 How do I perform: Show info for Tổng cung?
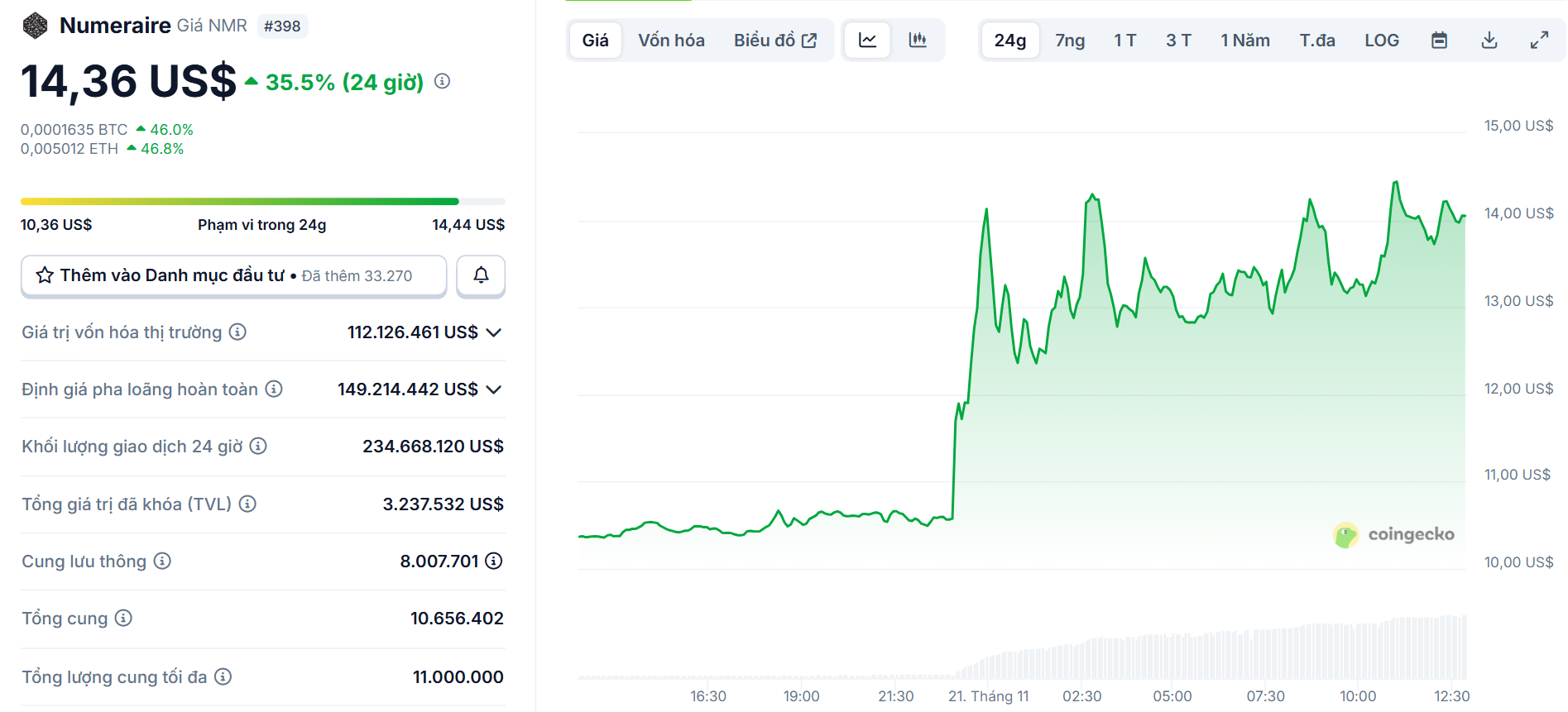click(x=123, y=618)
